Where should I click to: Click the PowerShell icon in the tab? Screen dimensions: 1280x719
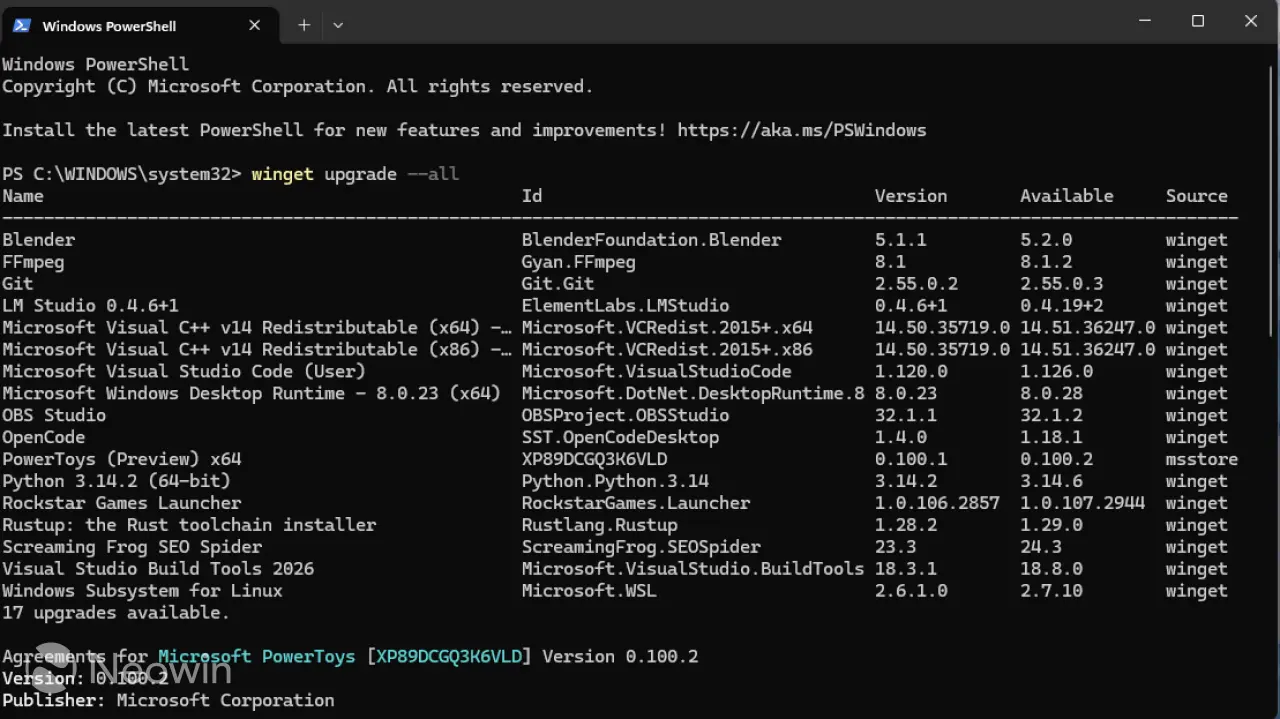click(x=21, y=25)
